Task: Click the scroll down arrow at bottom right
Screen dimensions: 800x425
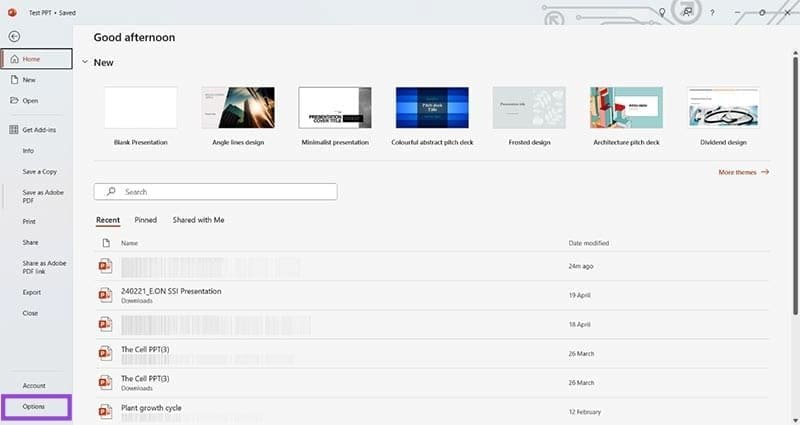Action: (x=795, y=420)
